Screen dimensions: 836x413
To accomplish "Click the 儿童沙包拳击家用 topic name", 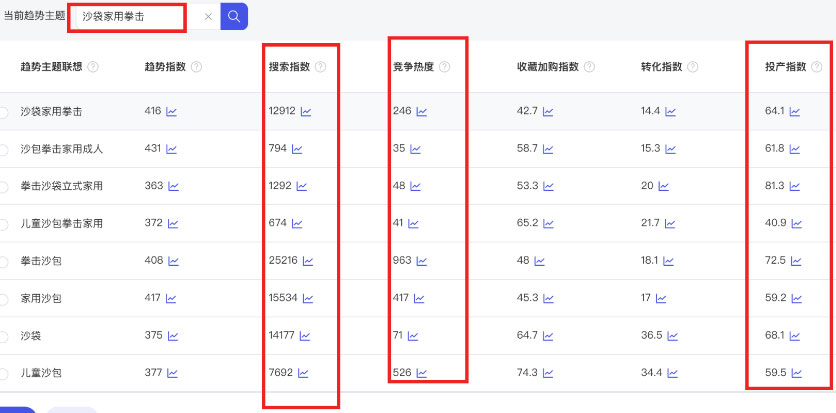I will pyautogui.click(x=62, y=224).
